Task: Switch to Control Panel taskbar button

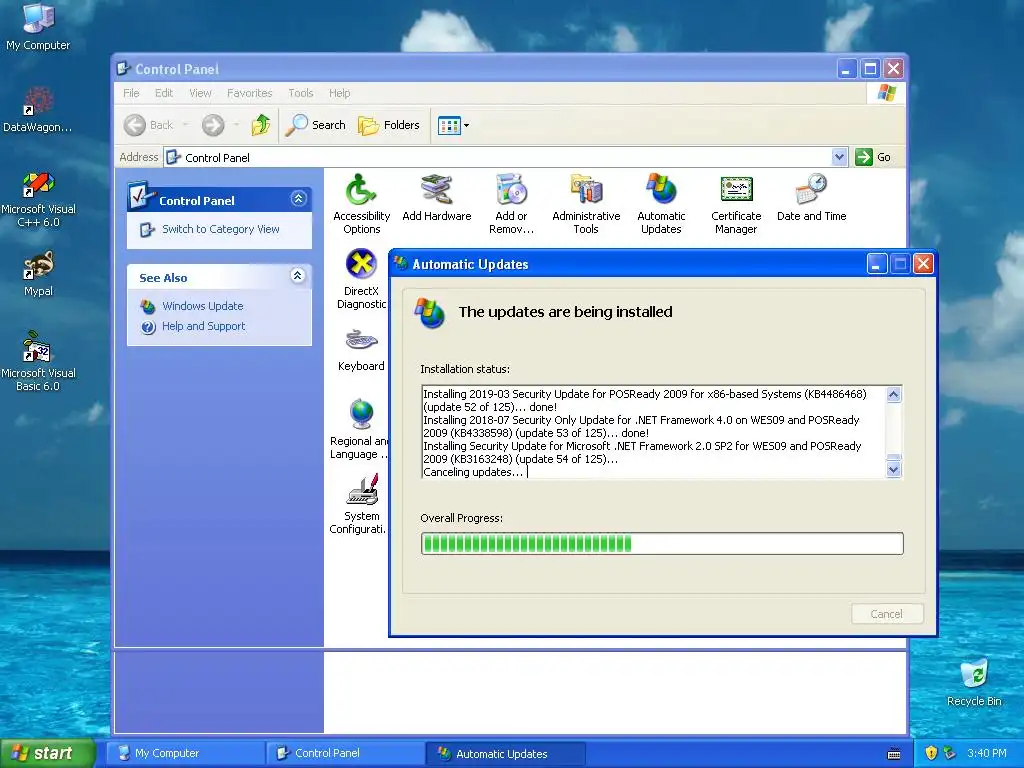Action: coord(344,753)
